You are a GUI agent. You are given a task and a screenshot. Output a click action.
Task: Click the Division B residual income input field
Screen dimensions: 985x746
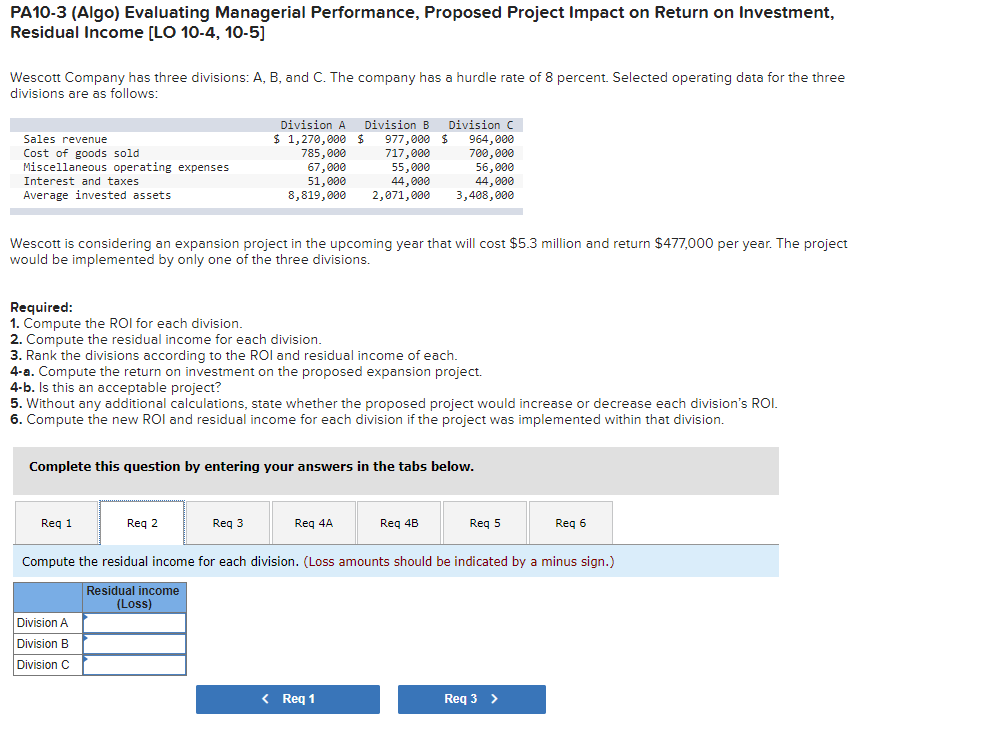[x=135, y=643]
